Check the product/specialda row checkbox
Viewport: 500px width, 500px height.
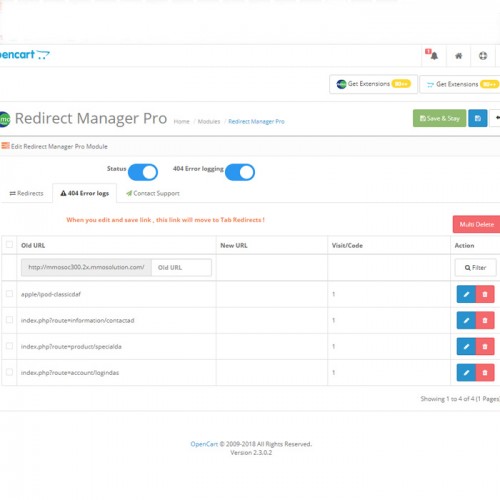(x=9, y=346)
